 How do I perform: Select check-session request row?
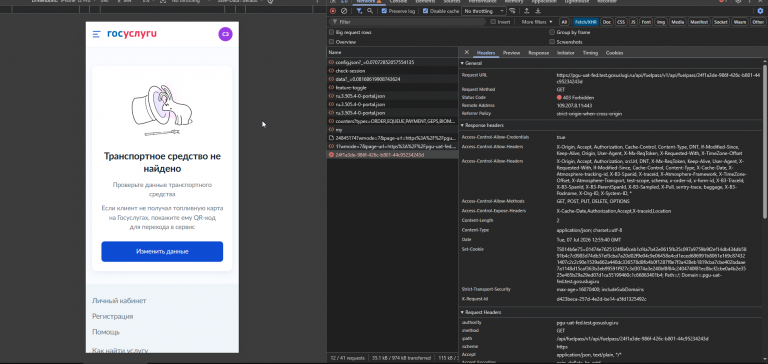[x=392, y=71]
